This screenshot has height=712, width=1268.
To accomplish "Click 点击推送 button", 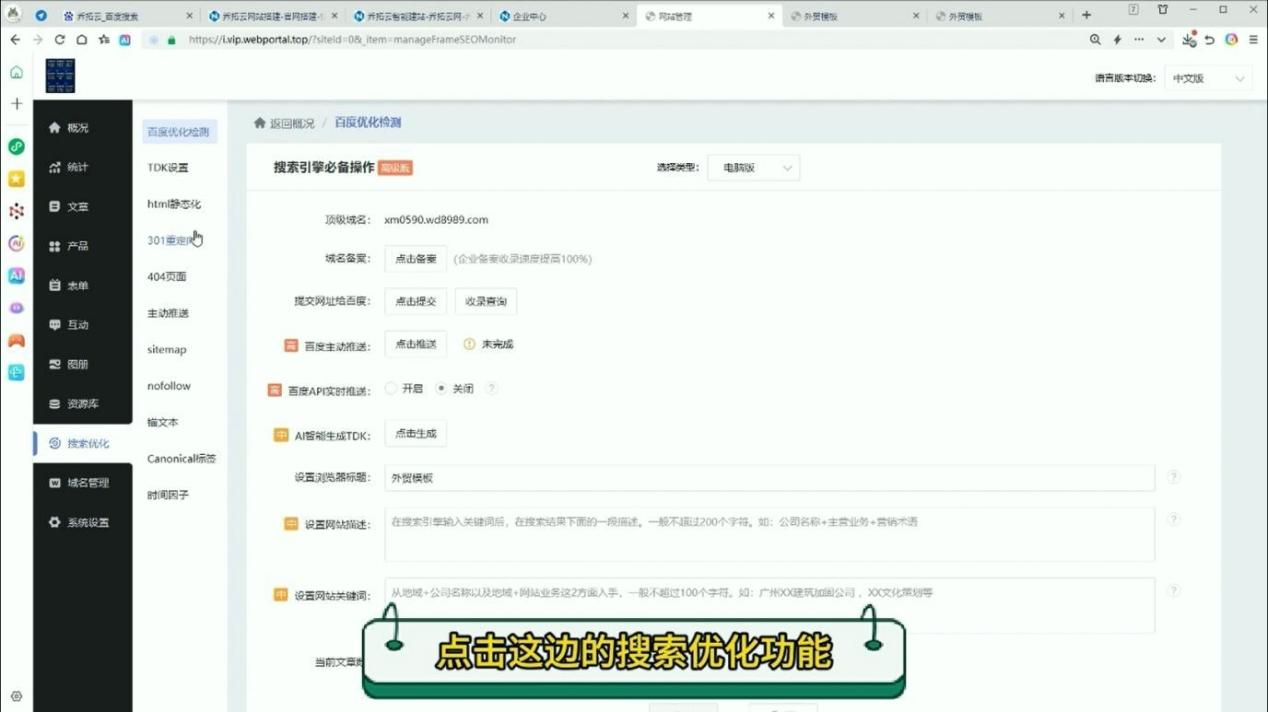I will tap(416, 344).
